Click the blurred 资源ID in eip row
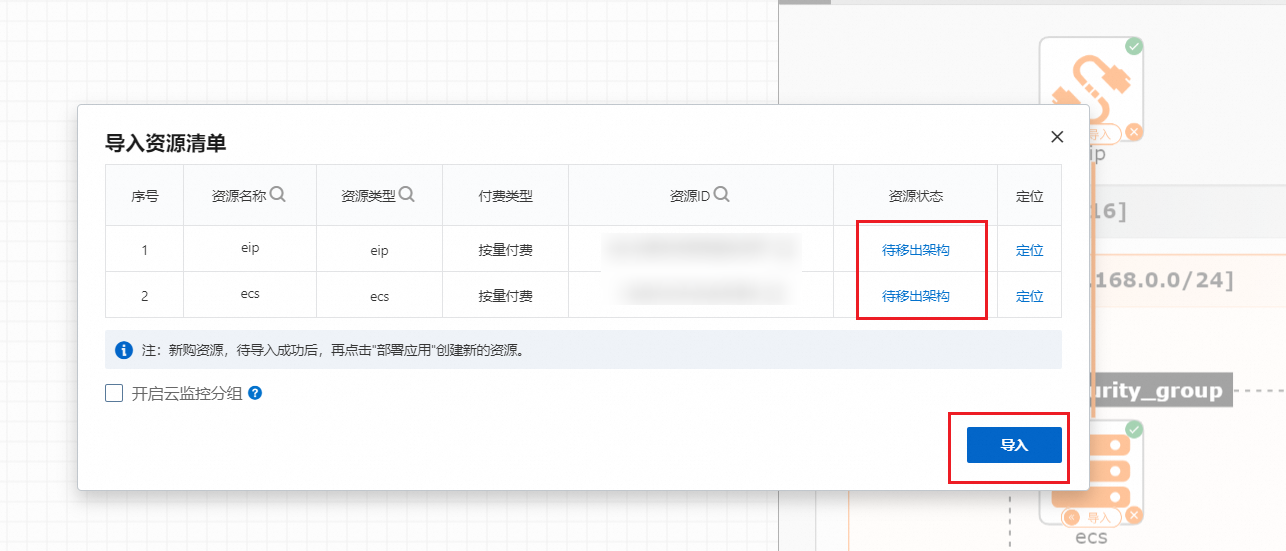The height and width of the screenshot is (551, 1286). click(701, 249)
